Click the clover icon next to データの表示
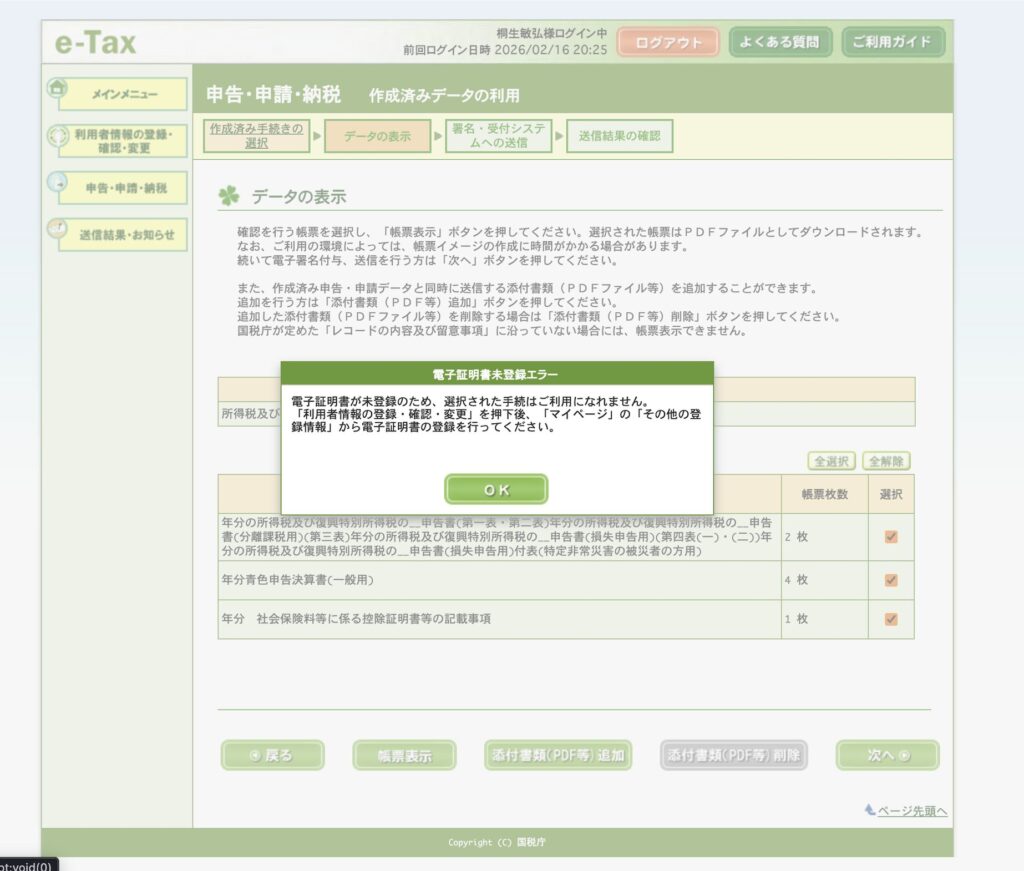This screenshot has height=871, width=1024. [x=229, y=196]
